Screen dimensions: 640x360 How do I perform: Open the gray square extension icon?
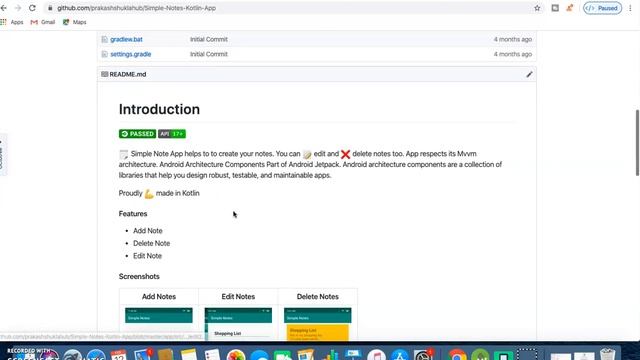pyautogui.click(x=555, y=8)
